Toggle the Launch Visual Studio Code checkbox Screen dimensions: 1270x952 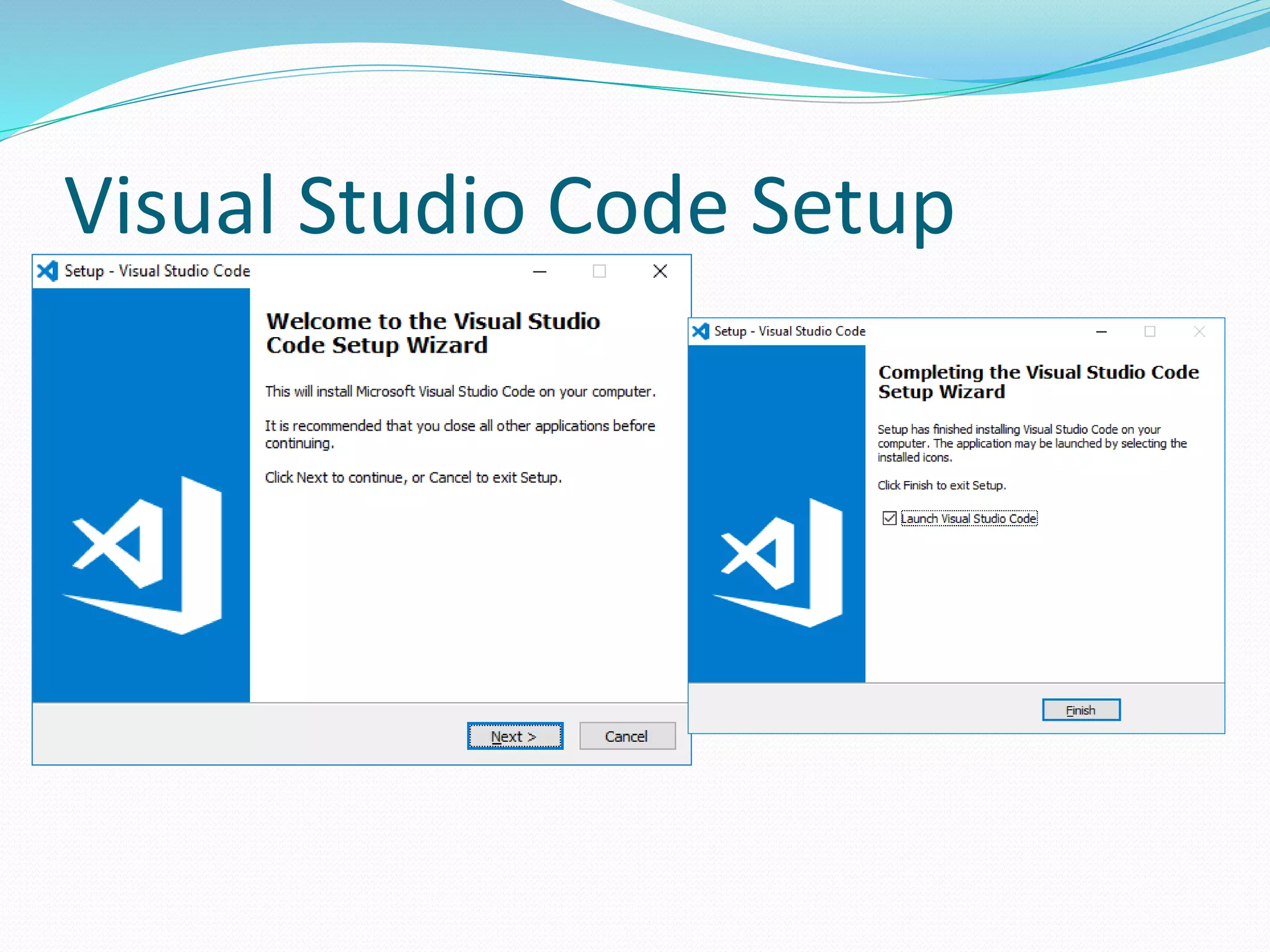point(889,518)
